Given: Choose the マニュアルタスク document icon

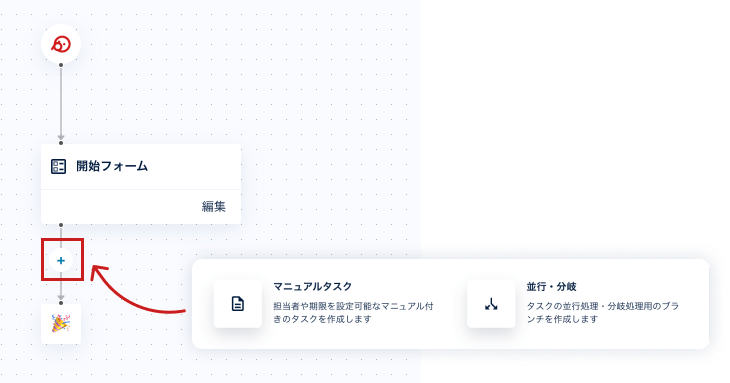Looking at the screenshot, I should tap(238, 304).
